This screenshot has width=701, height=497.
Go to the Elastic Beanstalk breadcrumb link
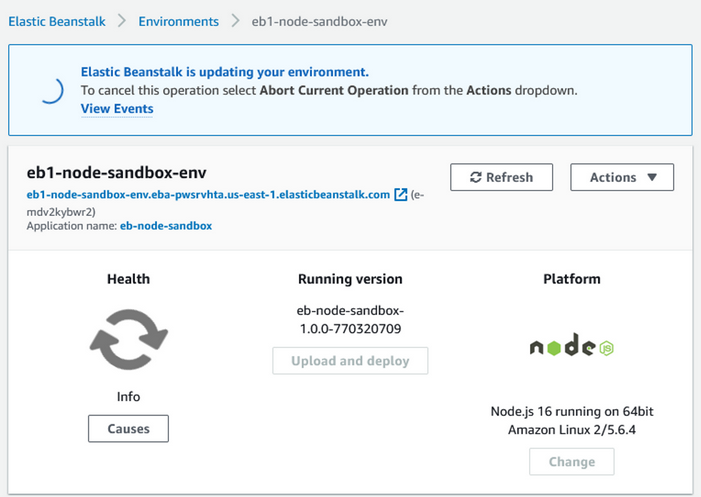[x=57, y=21]
